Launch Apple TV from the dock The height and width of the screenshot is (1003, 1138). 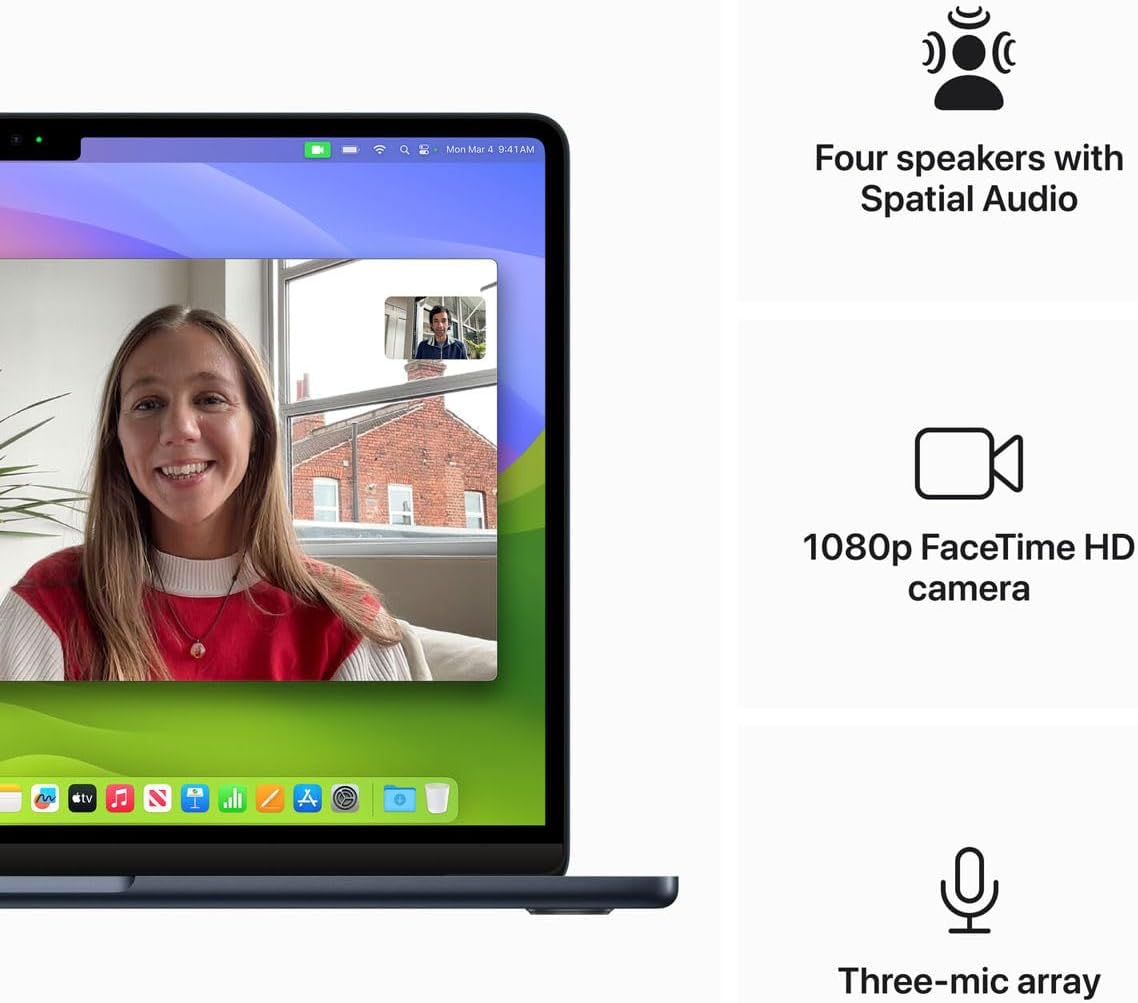pyautogui.click(x=82, y=798)
